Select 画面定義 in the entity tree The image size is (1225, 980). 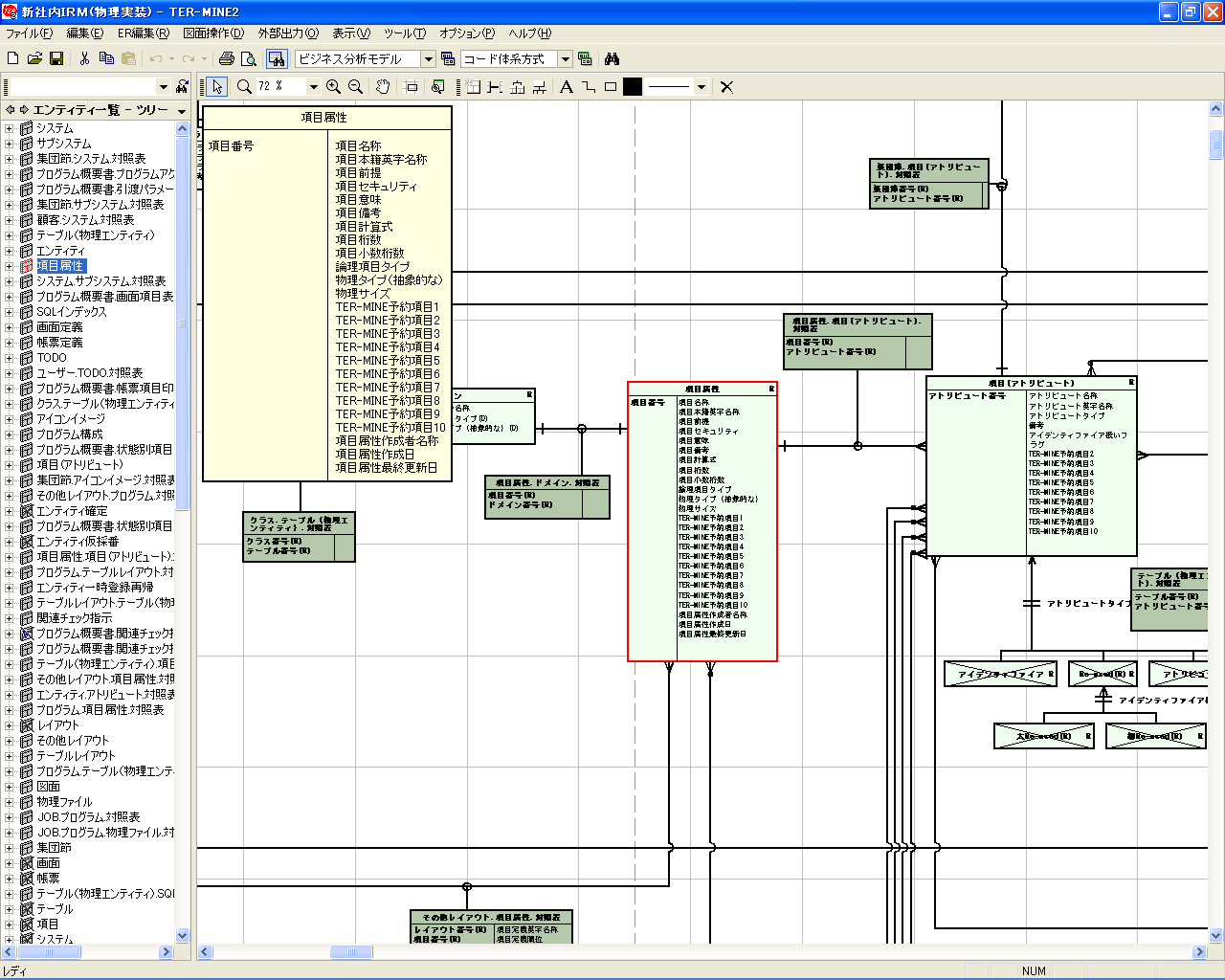(x=59, y=327)
